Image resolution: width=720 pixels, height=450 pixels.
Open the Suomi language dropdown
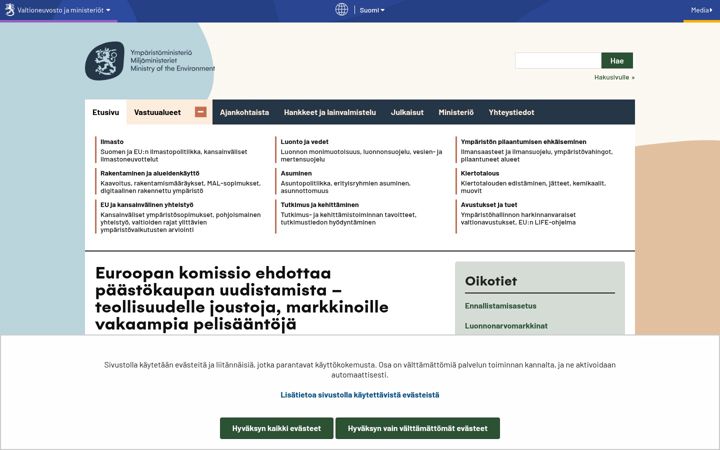click(372, 10)
